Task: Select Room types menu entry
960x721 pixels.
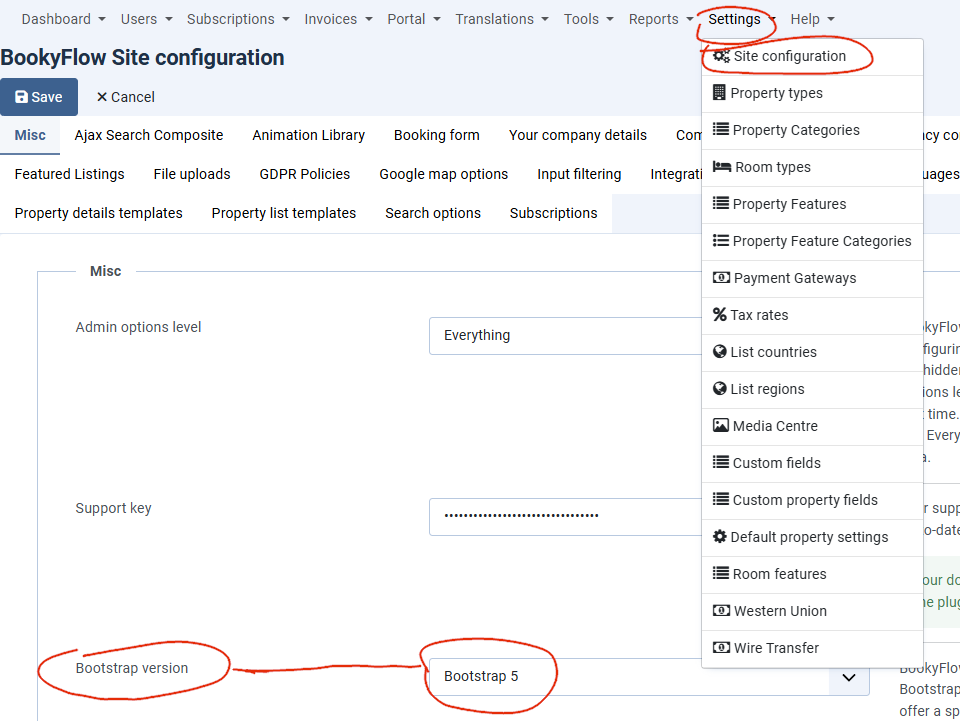Action: tap(812, 167)
